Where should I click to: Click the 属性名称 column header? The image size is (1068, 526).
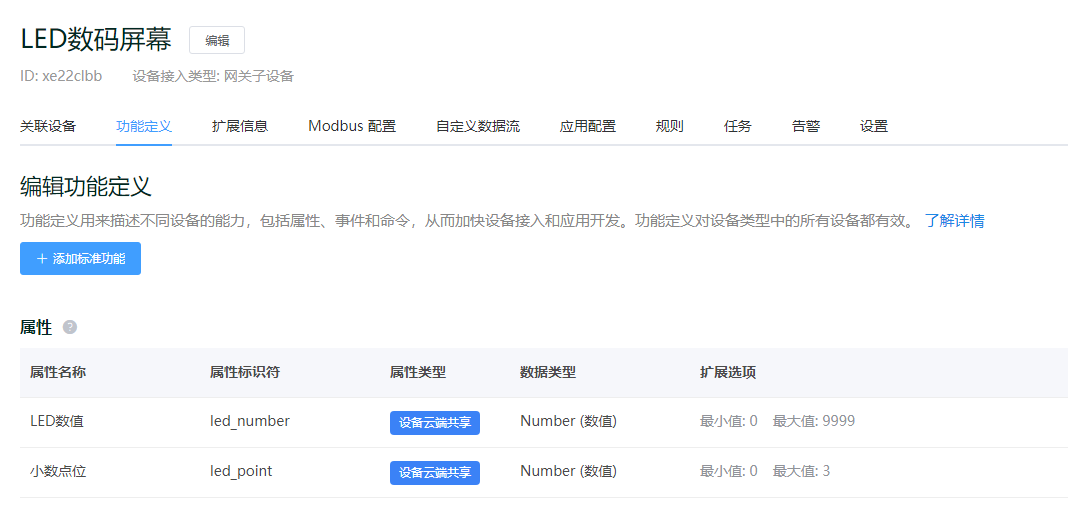[x=58, y=373]
